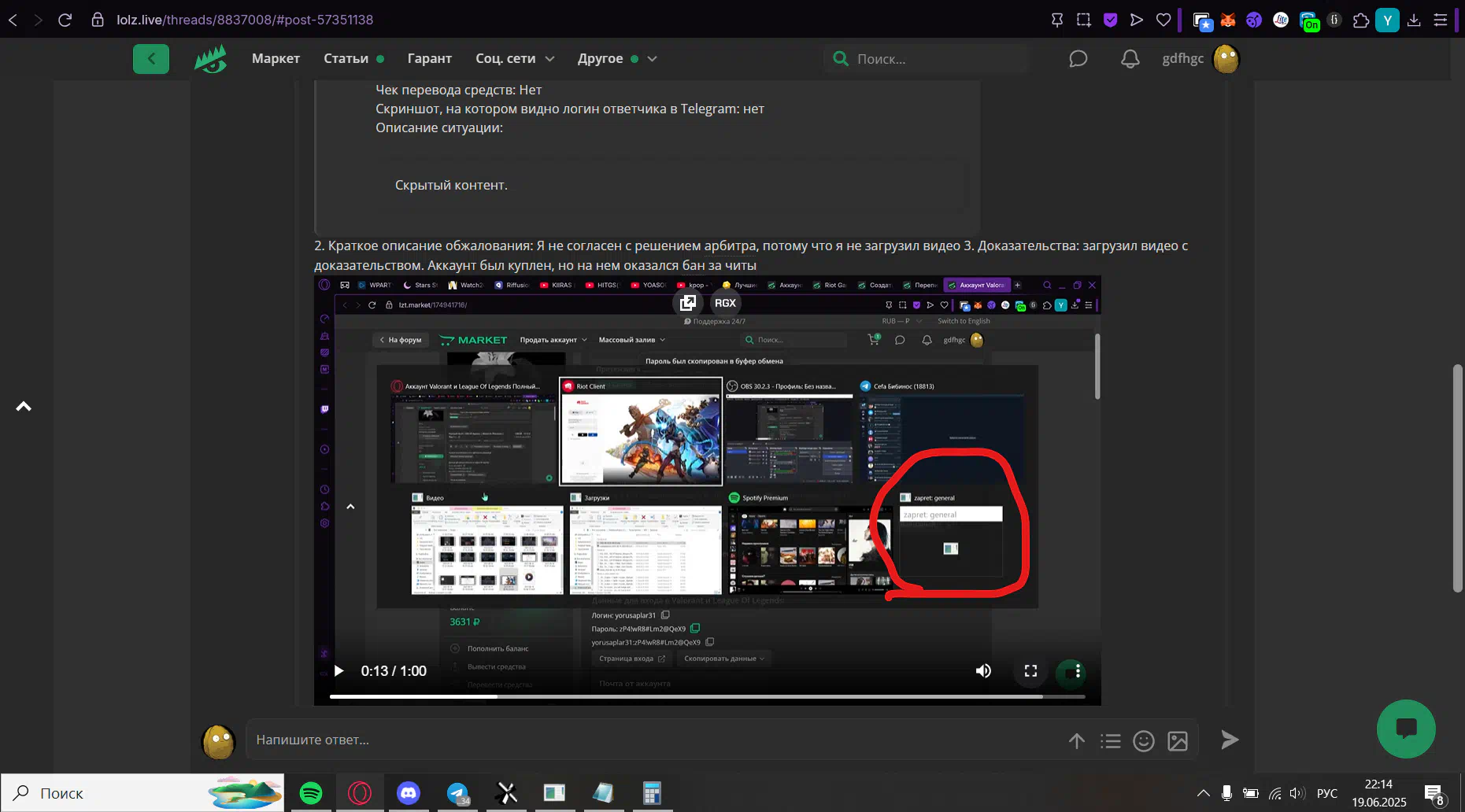Reveal Скрытый контент hidden block
Viewport: 1465px width, 812px height.
451,185
